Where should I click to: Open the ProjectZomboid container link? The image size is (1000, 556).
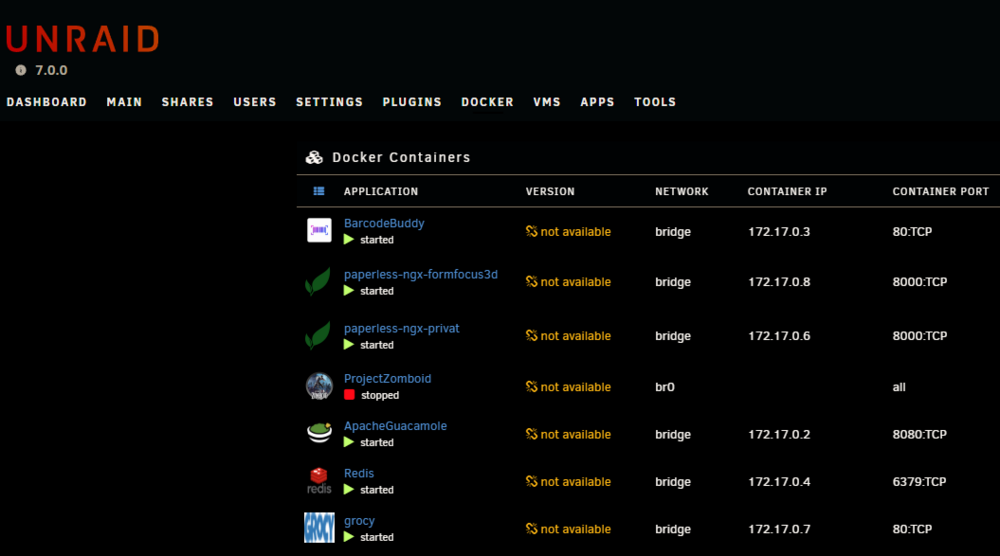(x=387, y=378)
